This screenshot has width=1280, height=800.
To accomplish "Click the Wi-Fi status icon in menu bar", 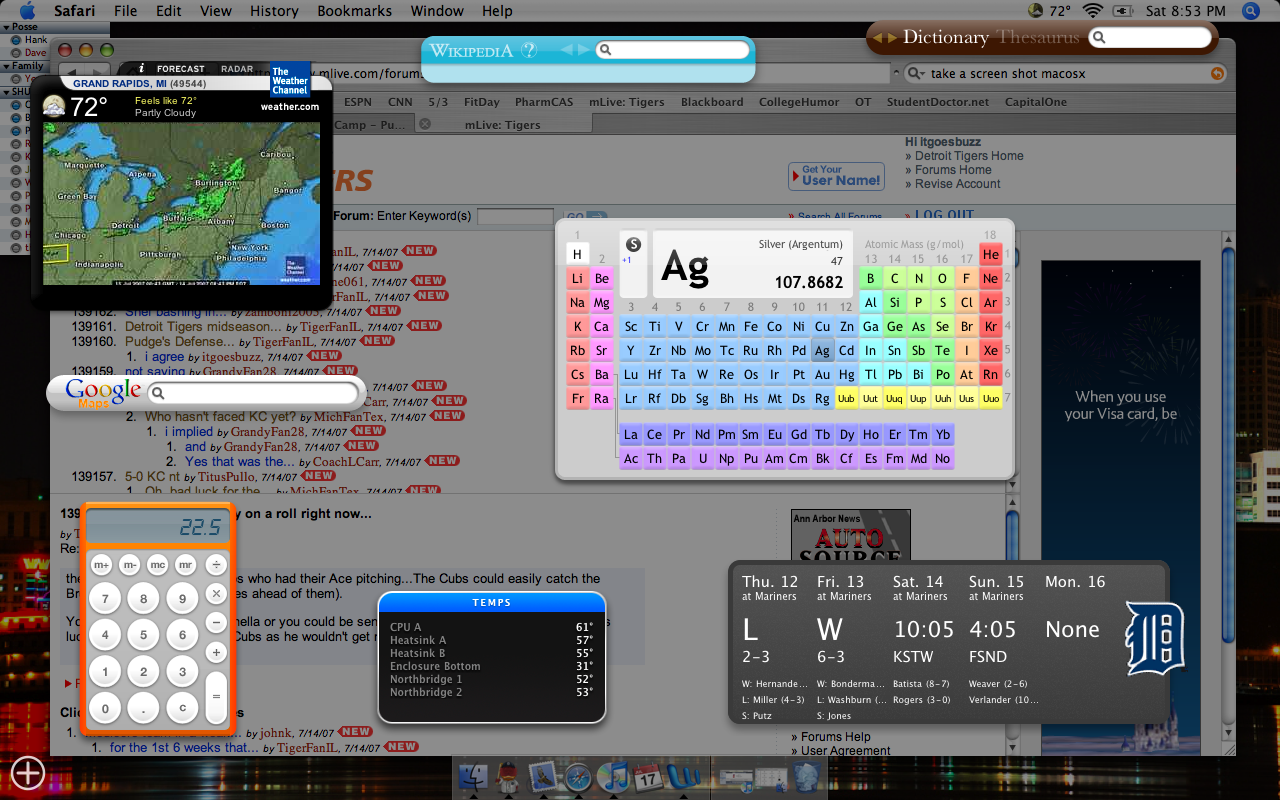I will (1092, 11).
